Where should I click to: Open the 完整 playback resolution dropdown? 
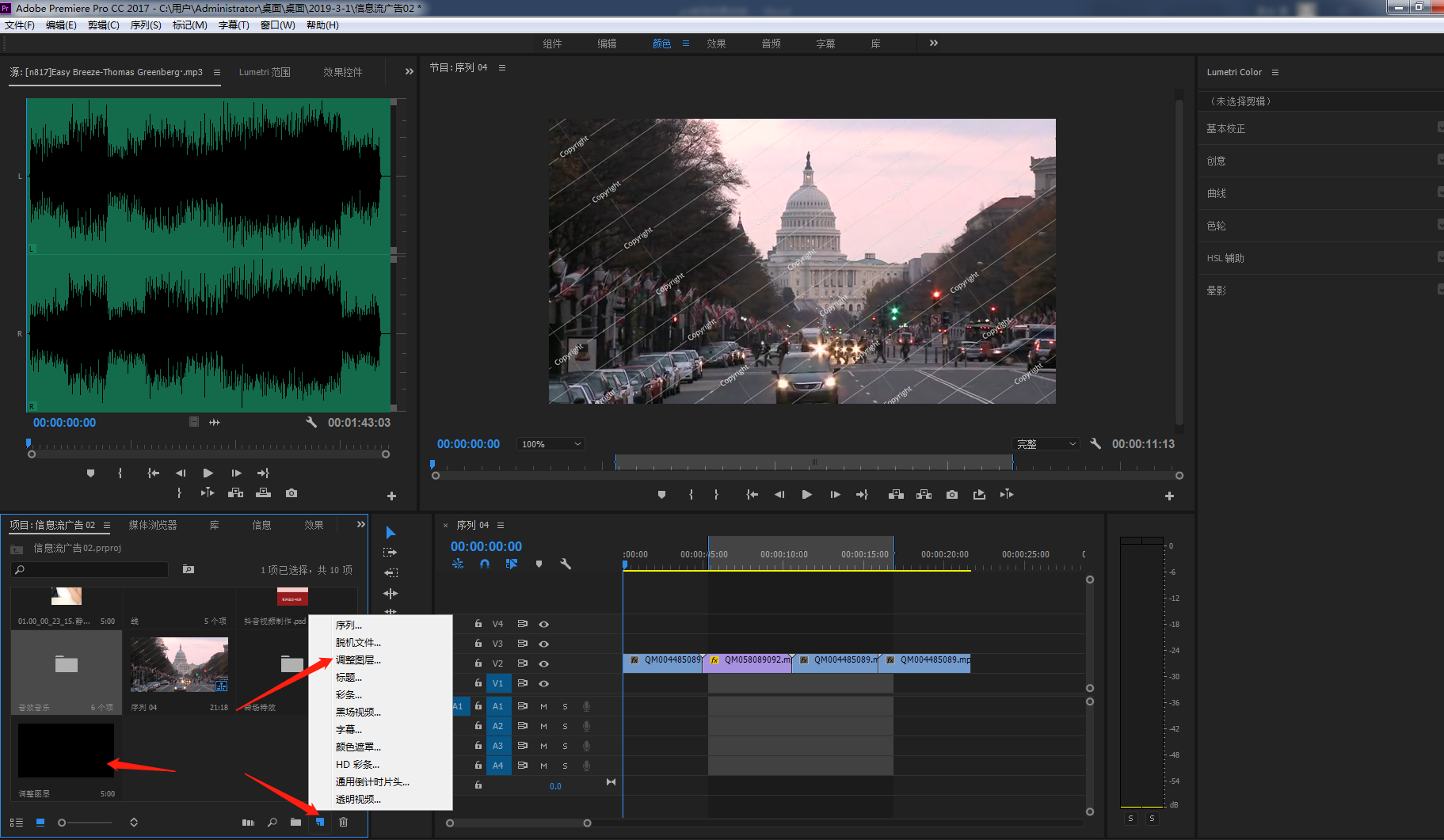pyautogui.click(x=1046, y=444)
